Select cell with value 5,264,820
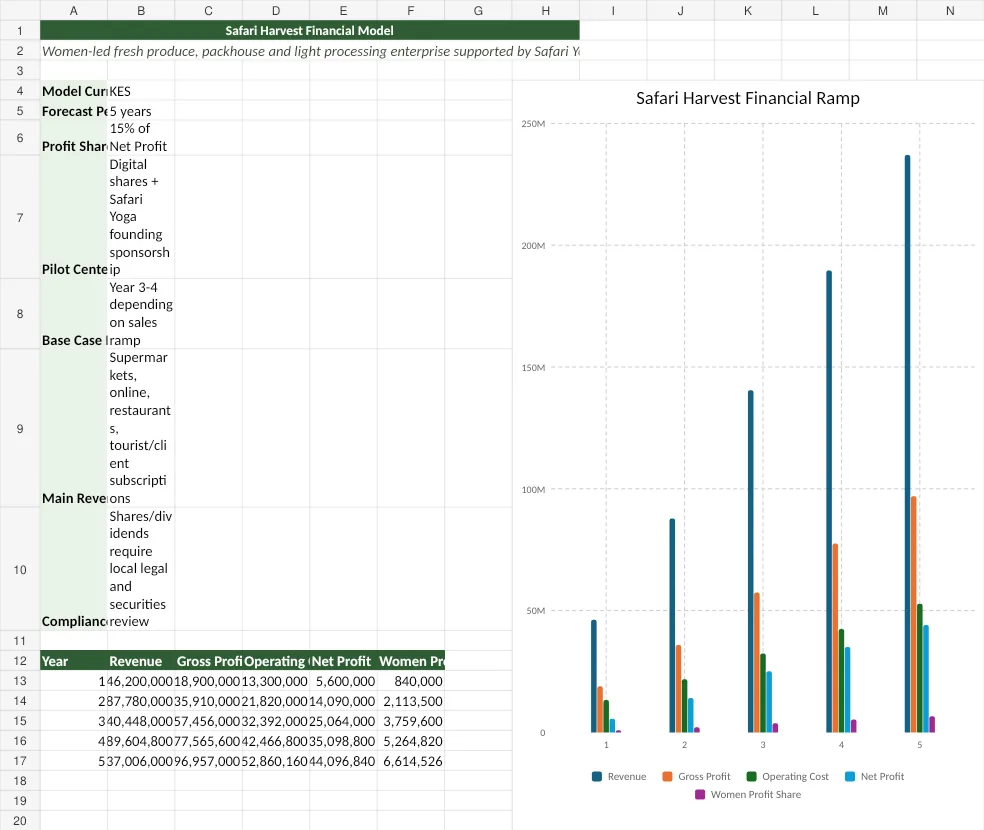The image size is (984, 830). (411, 741)
